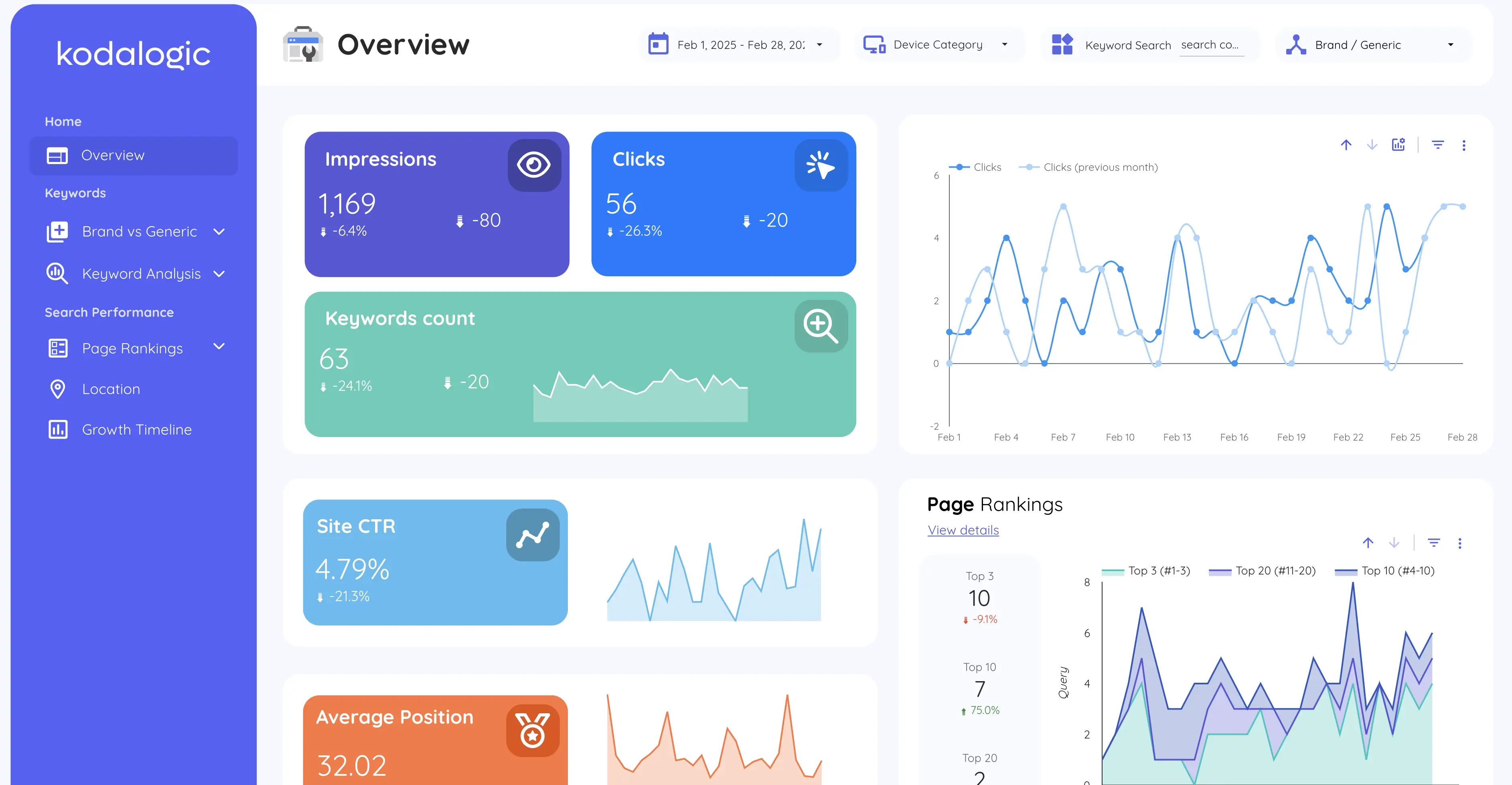Toggle the Clicks legend entry
The width and height of the screenshot is (1512, 785).
tap(975, 167)
